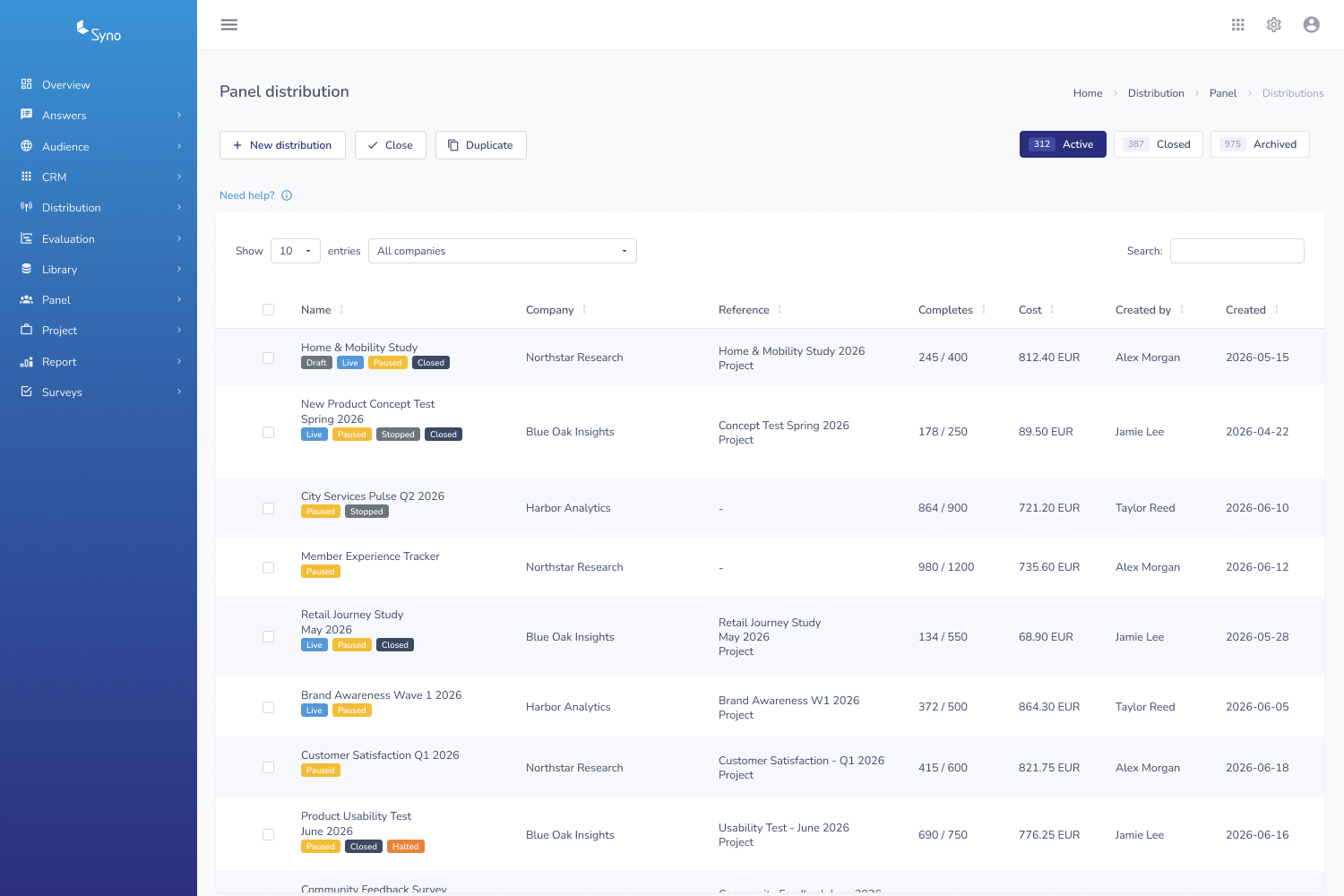The width and height of the screenshot is (1344, 896).
Task: Click the Audience globe icon
Action: (x=27, y=146)
